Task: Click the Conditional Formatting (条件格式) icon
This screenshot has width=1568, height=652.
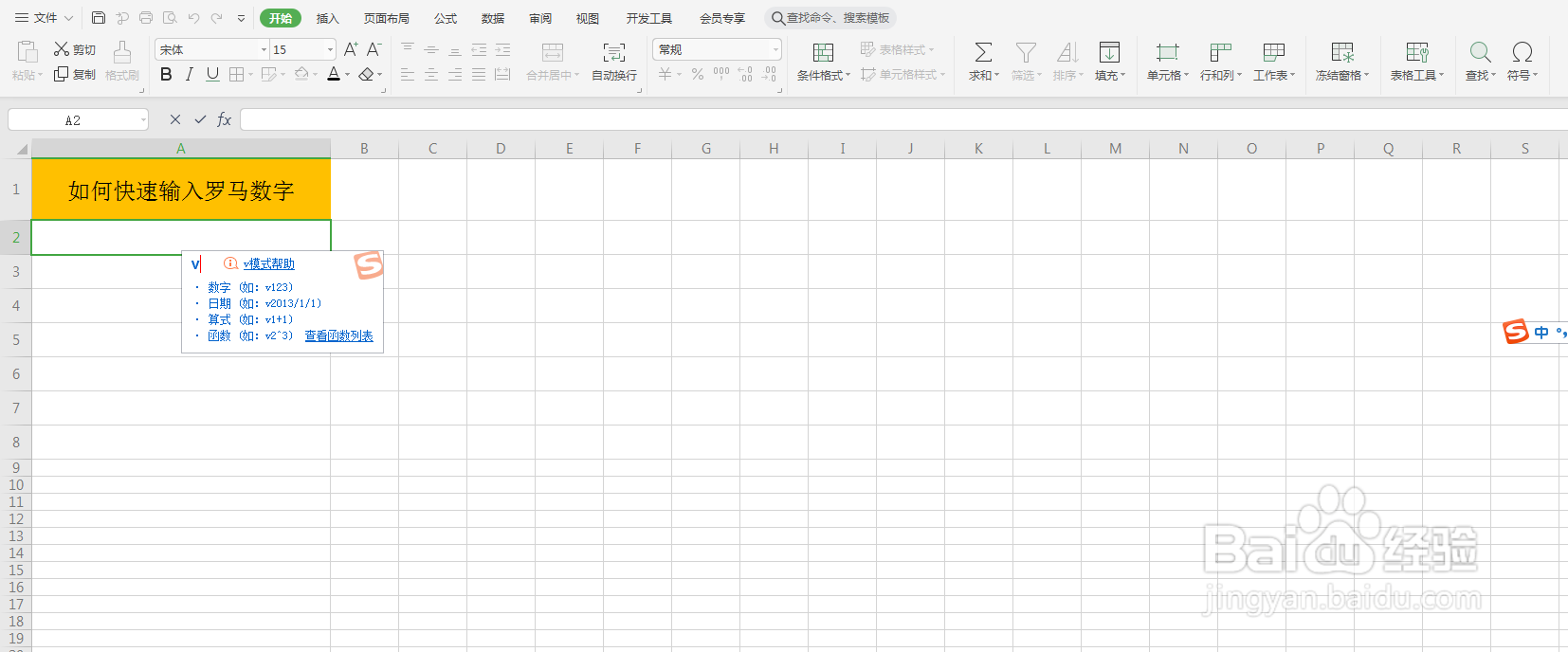Action: (823, 52)
